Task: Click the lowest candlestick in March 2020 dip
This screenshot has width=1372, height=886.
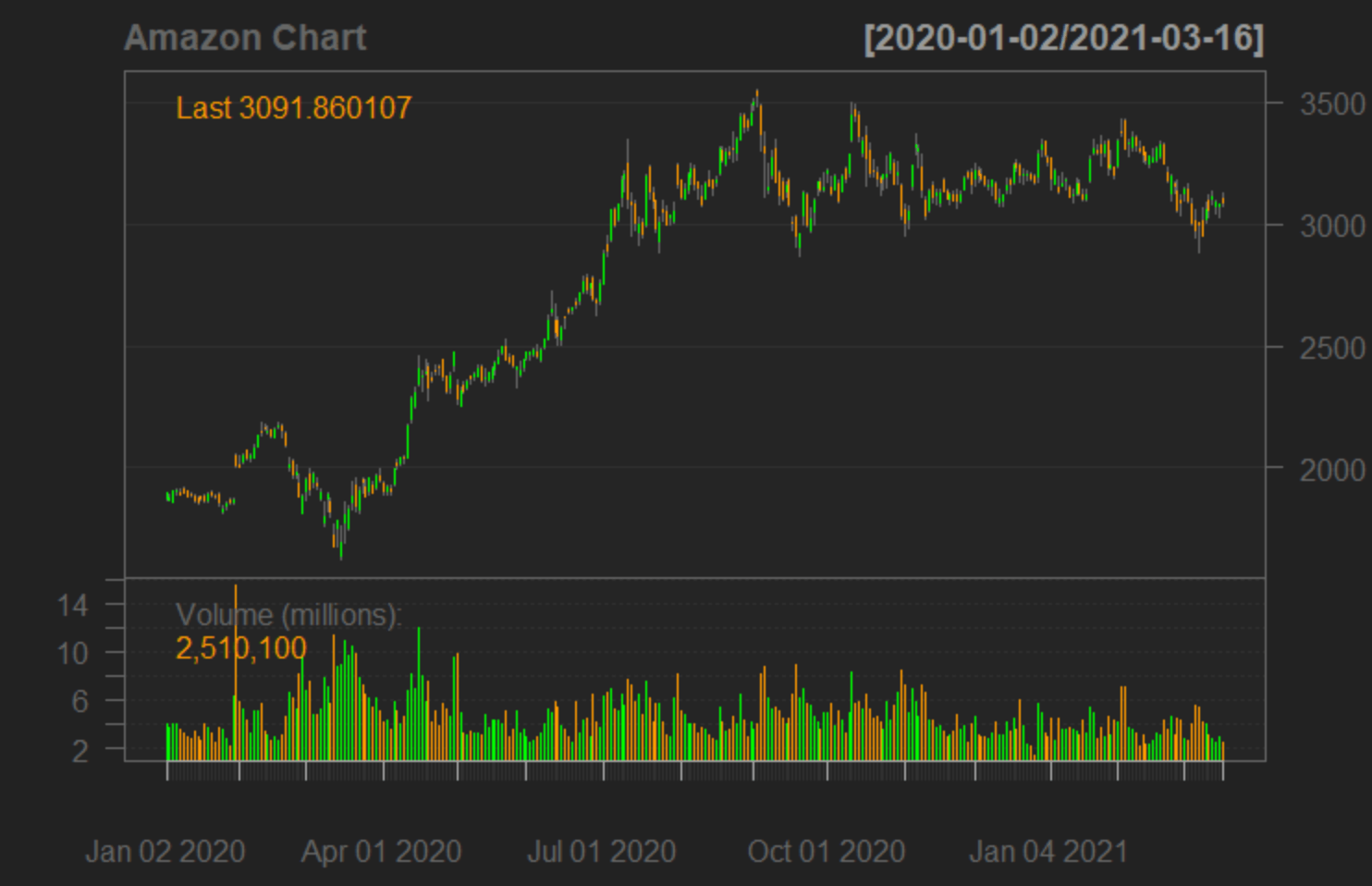Action: pyautogui.click(x=339, y=550)
